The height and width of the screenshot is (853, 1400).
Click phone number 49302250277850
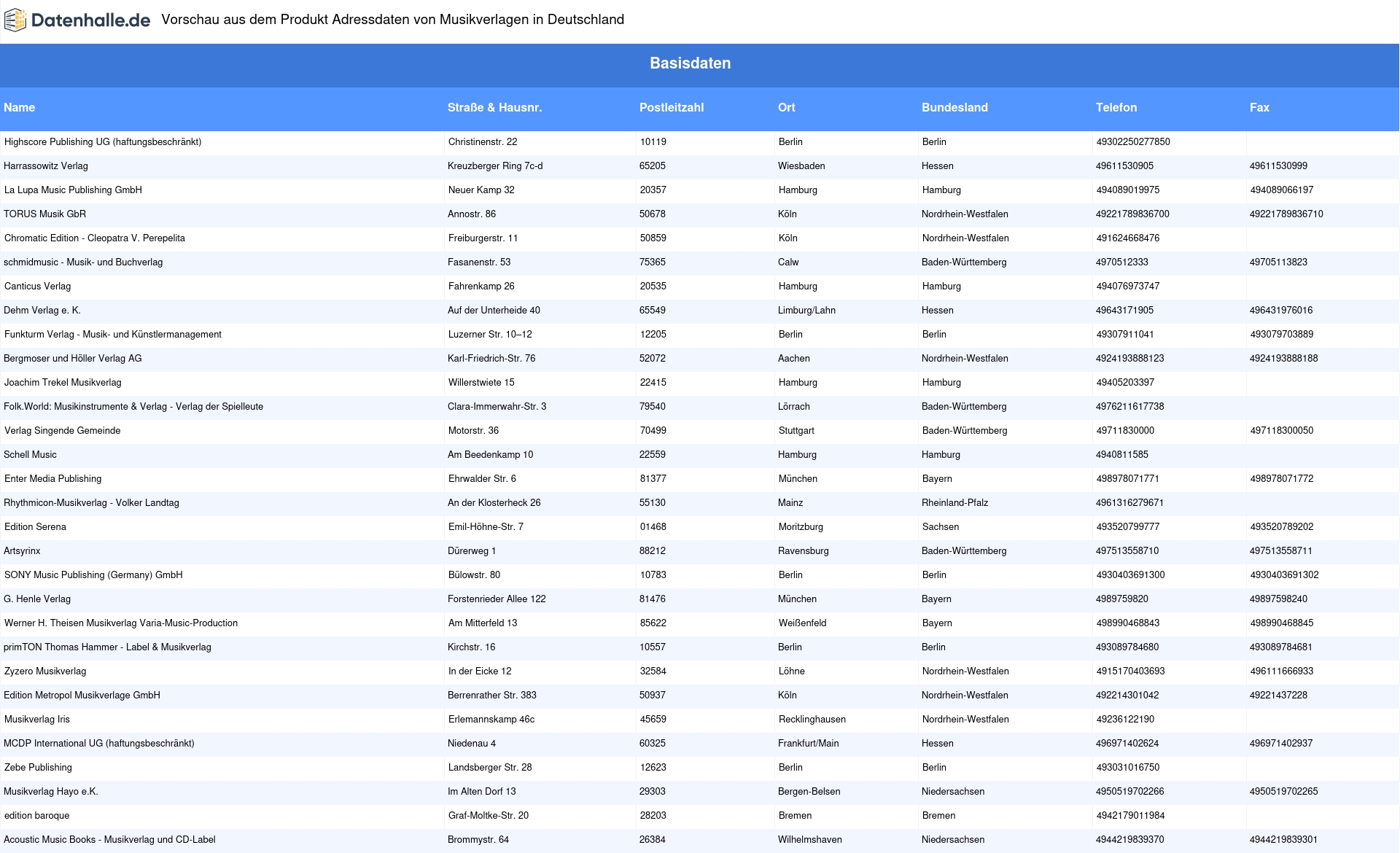pyautogui.click(x=1133, y=142)
